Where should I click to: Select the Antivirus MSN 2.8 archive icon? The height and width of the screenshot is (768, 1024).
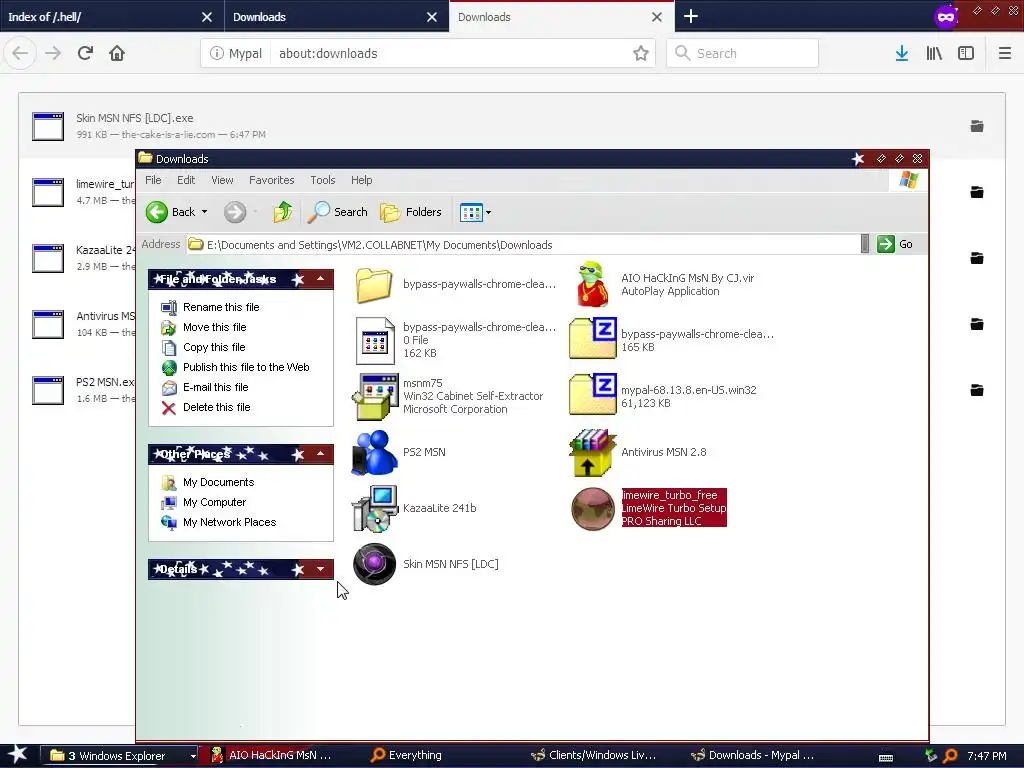[592, 453]
